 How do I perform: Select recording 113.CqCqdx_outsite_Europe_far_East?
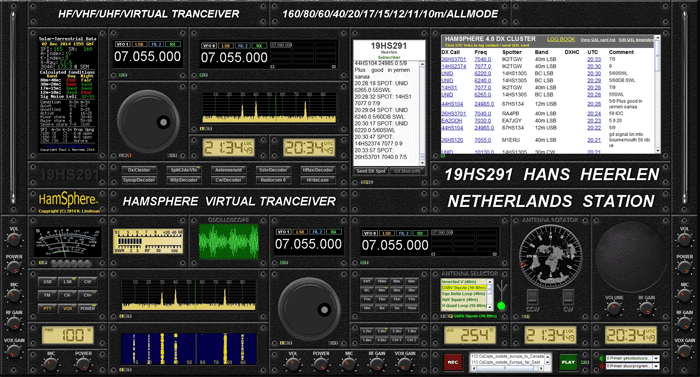pyautogui.click(x=507, y=362)
